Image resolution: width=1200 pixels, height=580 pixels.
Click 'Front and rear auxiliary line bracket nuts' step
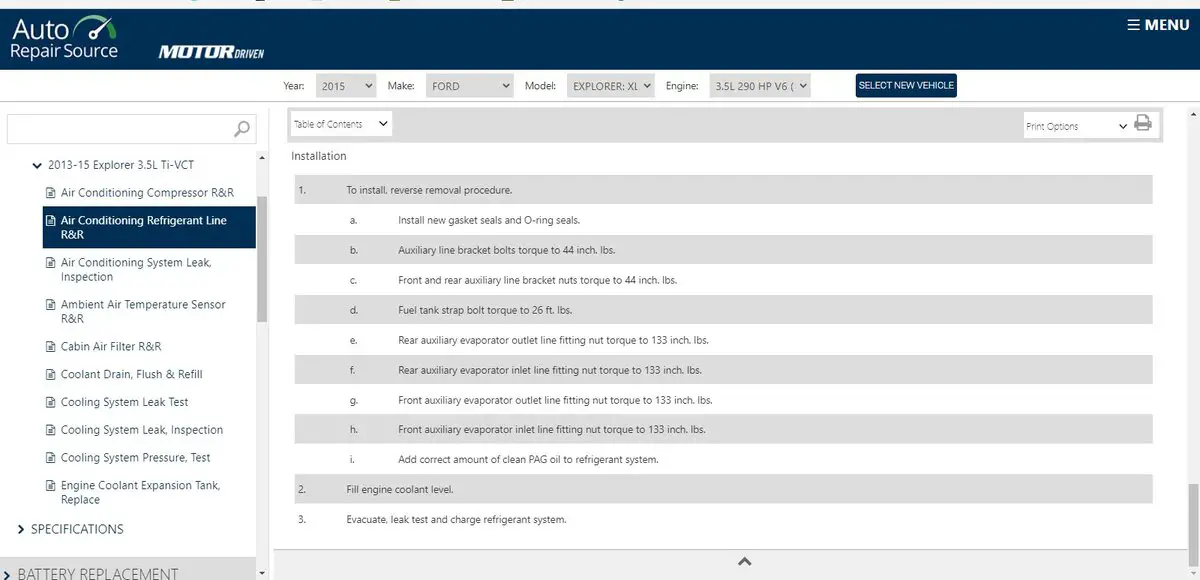coord(537,280)
